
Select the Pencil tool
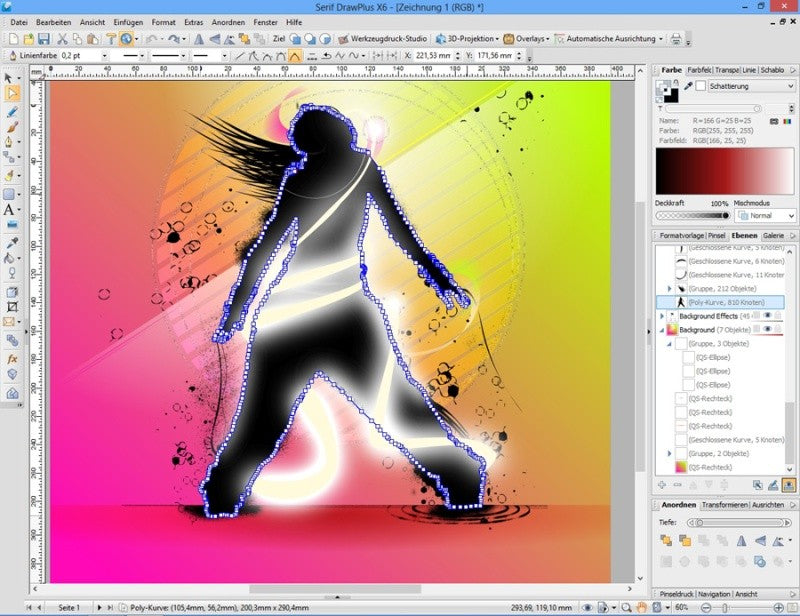click(x=12, y=111)
